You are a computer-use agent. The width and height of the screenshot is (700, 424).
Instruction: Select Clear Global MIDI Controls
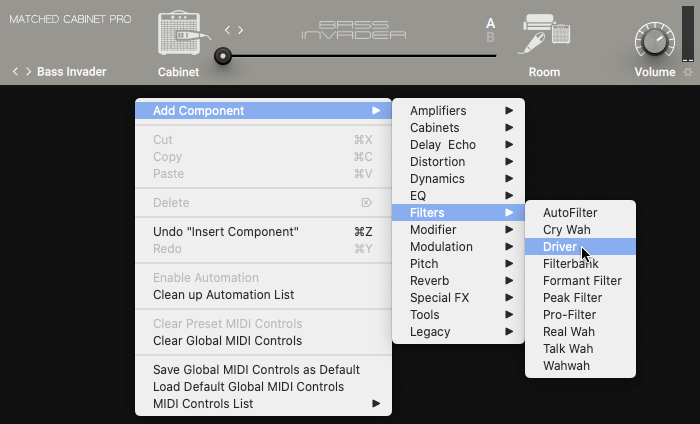(x=263, y=341)
